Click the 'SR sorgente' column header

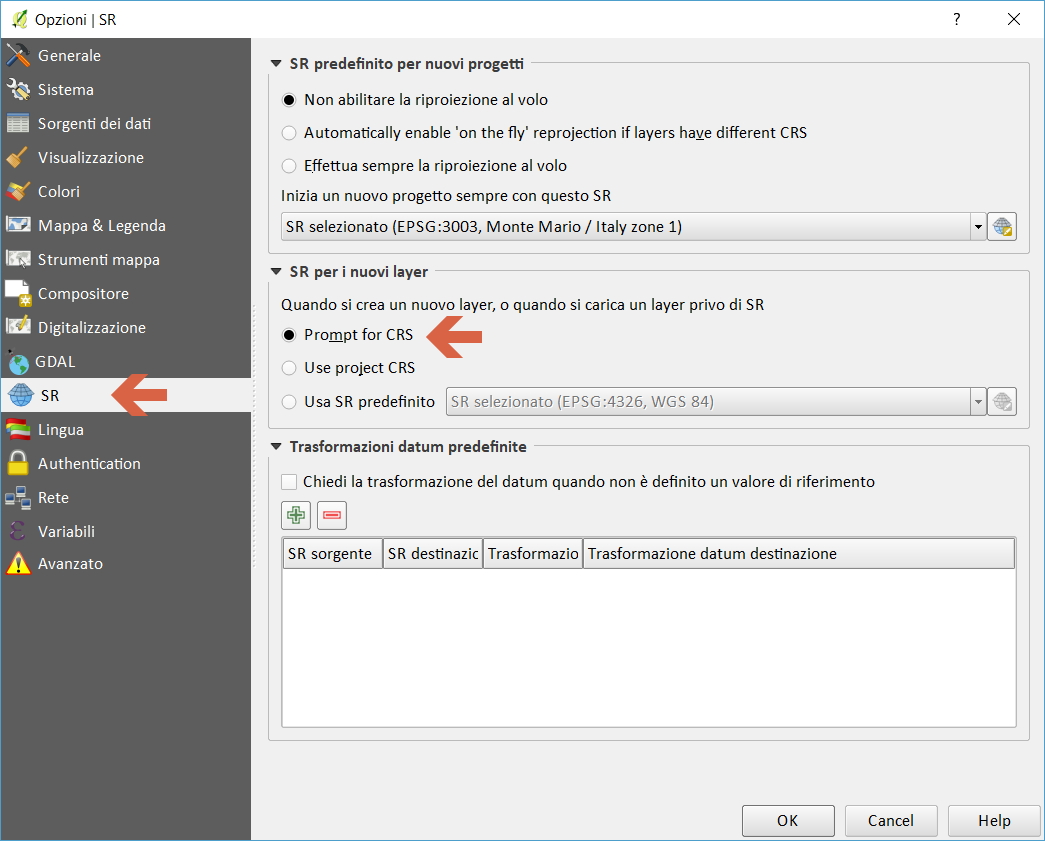coord(331,554)
